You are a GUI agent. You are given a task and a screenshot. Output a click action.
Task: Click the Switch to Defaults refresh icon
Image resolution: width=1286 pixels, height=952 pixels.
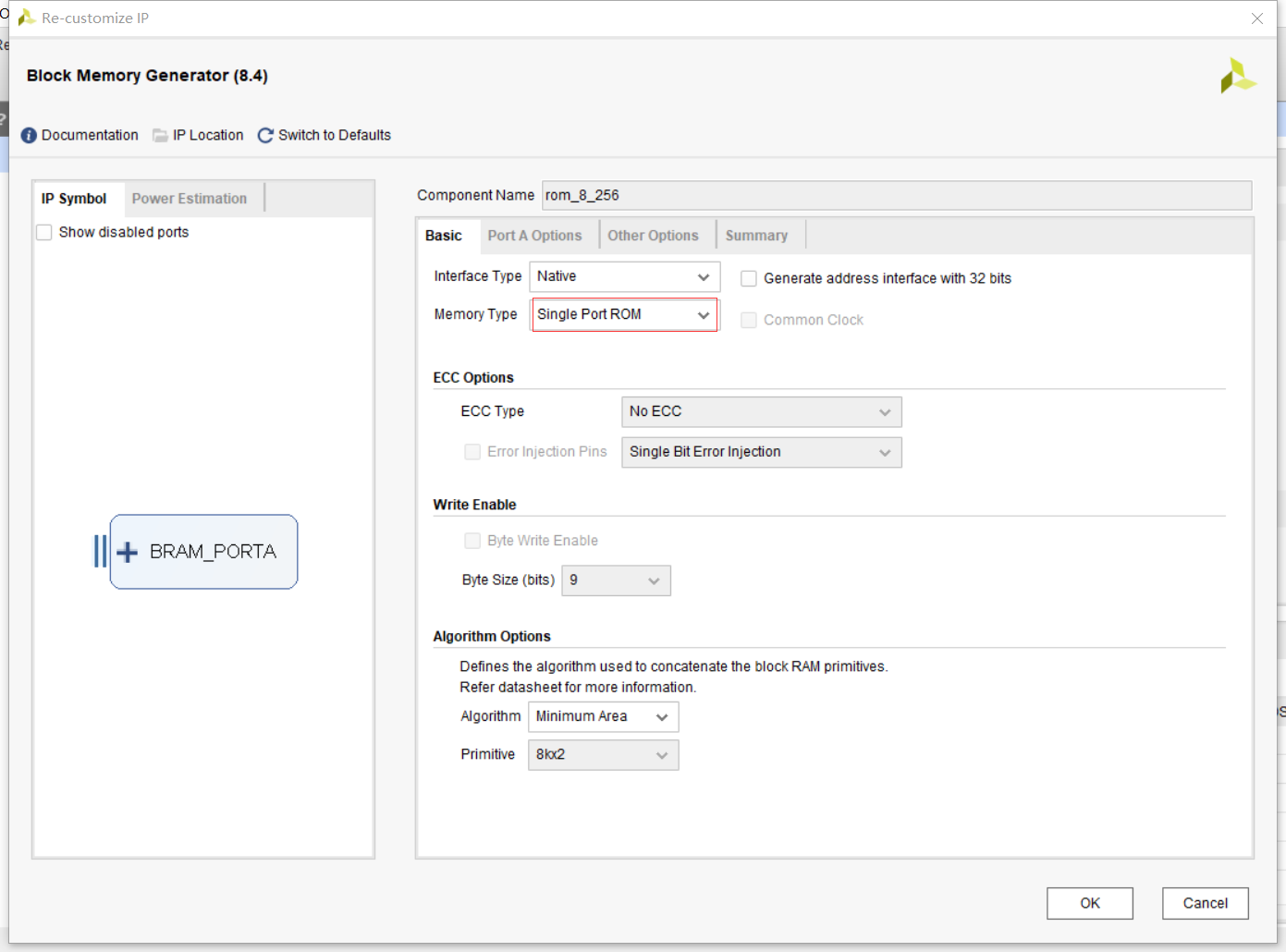pyautogui.click(x=265, y=135)
